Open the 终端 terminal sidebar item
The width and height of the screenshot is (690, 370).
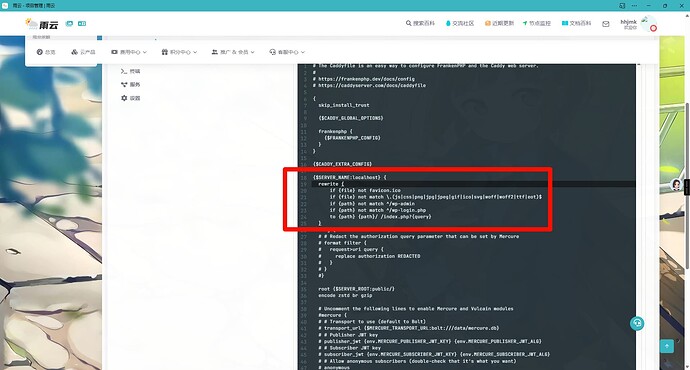pyautogui.click(x=130, y=71)
